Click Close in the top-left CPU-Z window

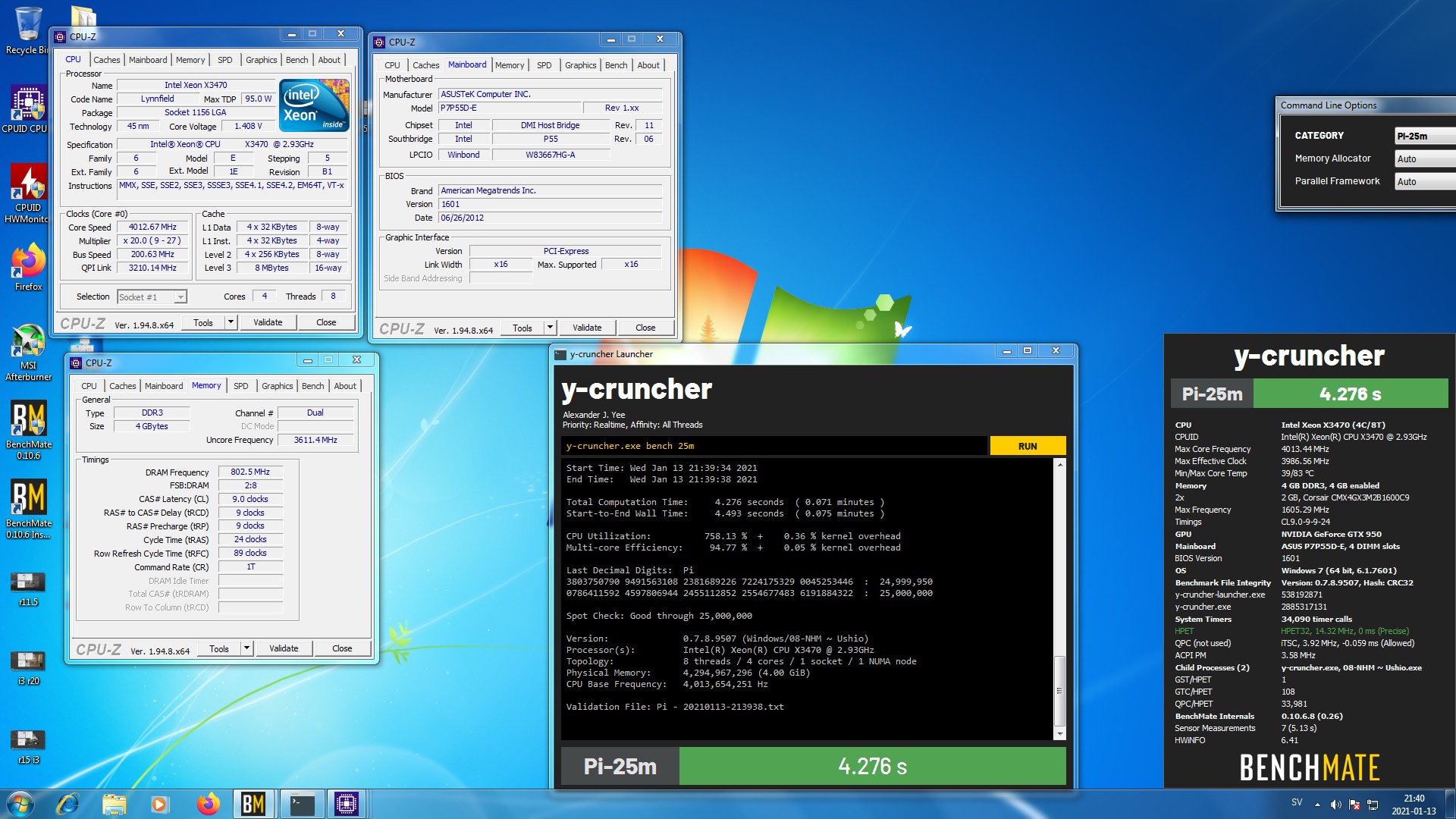pos(326,322)
